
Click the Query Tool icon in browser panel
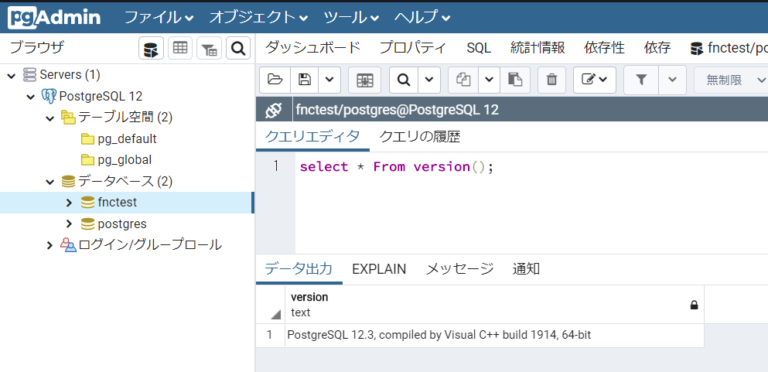click(150, 48)
